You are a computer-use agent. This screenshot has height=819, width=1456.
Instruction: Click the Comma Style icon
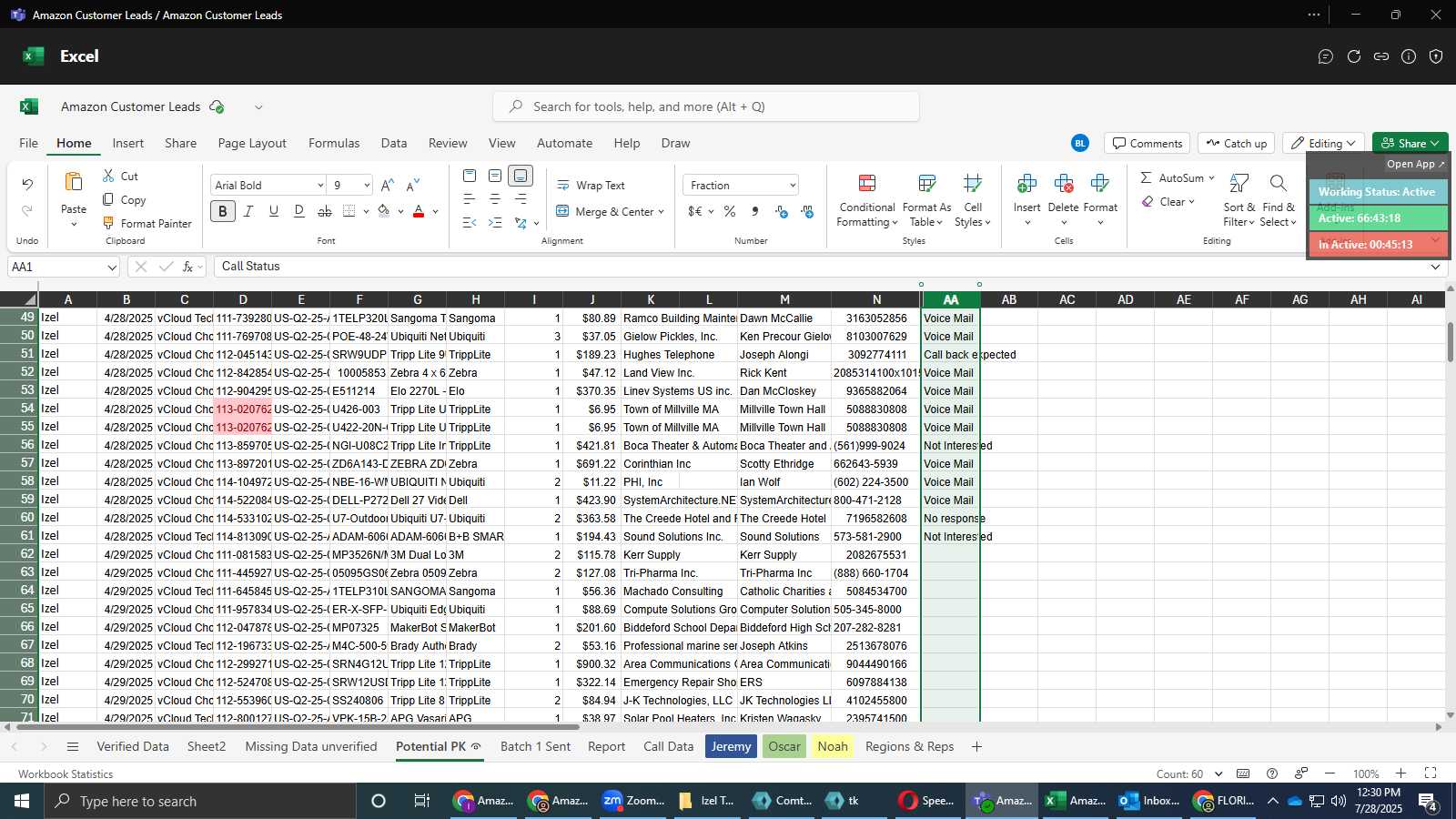(755, 211)
